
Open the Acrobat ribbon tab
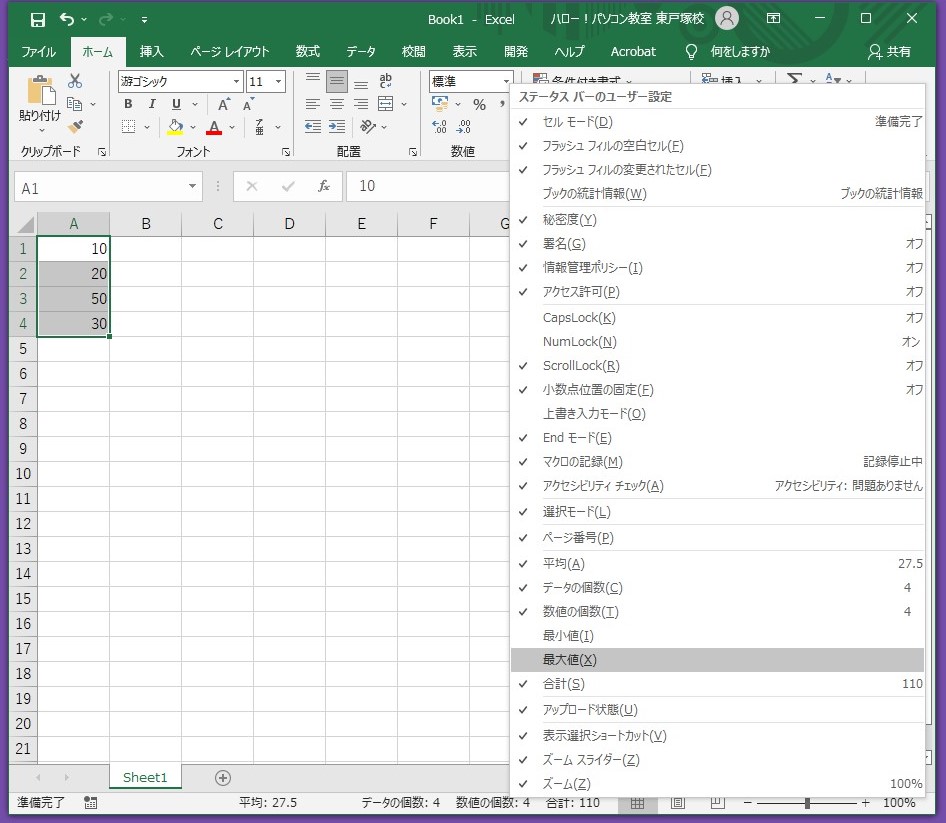(633, 52)
